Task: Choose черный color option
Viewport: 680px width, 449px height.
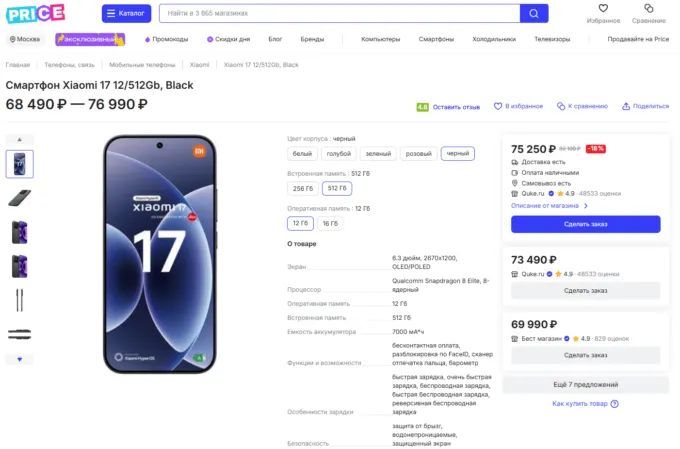Action: pyautogui.click(x=458, y=154)
